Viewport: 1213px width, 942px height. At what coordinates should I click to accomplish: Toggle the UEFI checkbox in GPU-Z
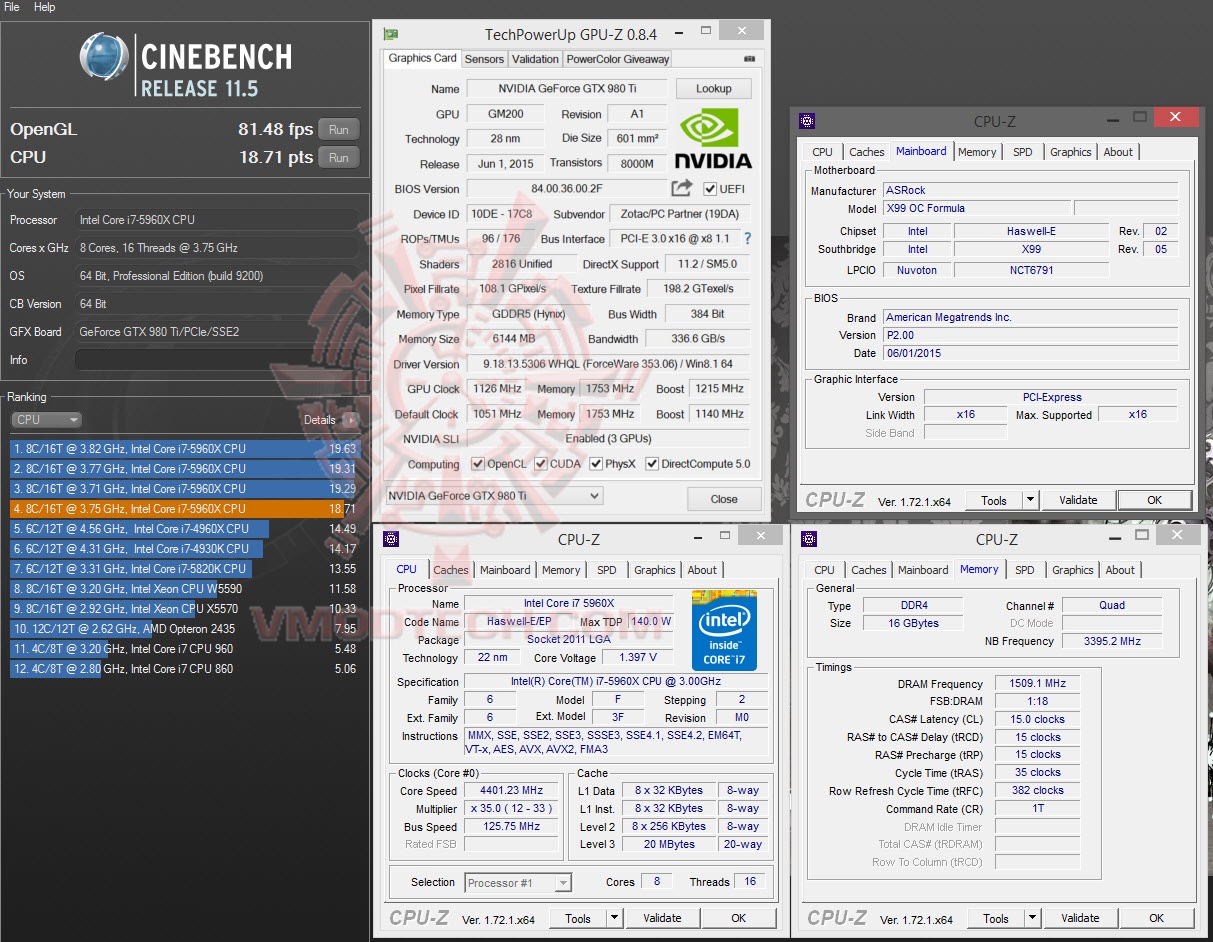click(x=710, y=189)
